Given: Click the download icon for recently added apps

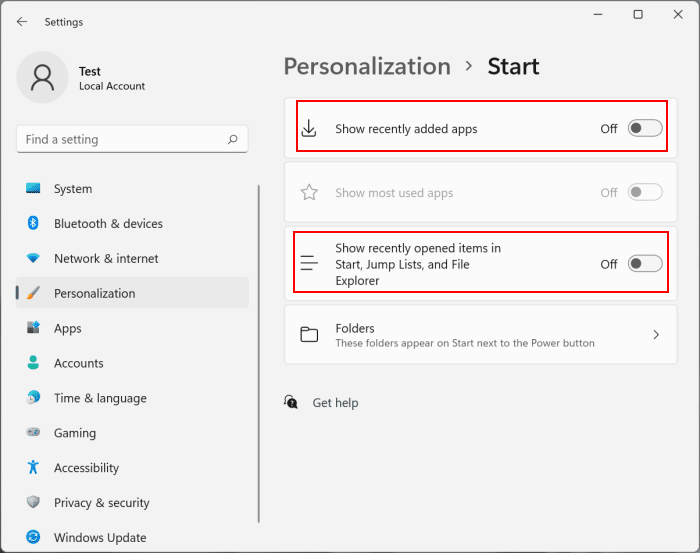Looking at the screenshot, I should (x=309, y=129).
